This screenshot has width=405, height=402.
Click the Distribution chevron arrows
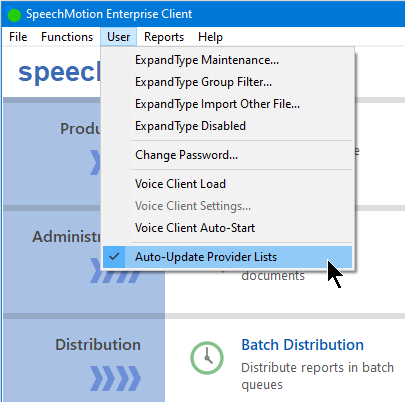(115, 378)
